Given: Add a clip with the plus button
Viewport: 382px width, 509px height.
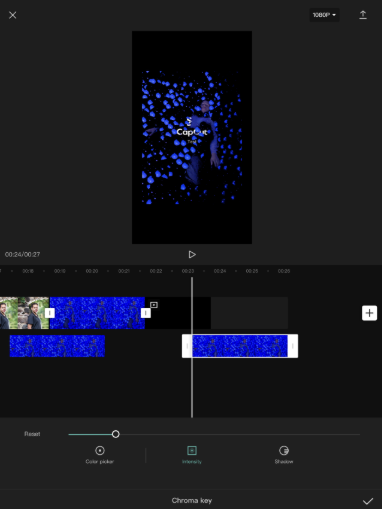Looking at the screenshot, I should 369,313.
